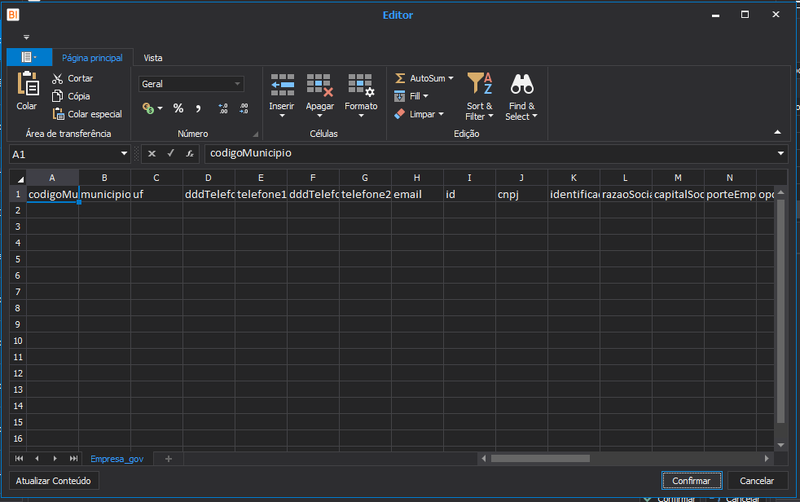Expand the AutoSum dropdown arrow

coord(451,78)
